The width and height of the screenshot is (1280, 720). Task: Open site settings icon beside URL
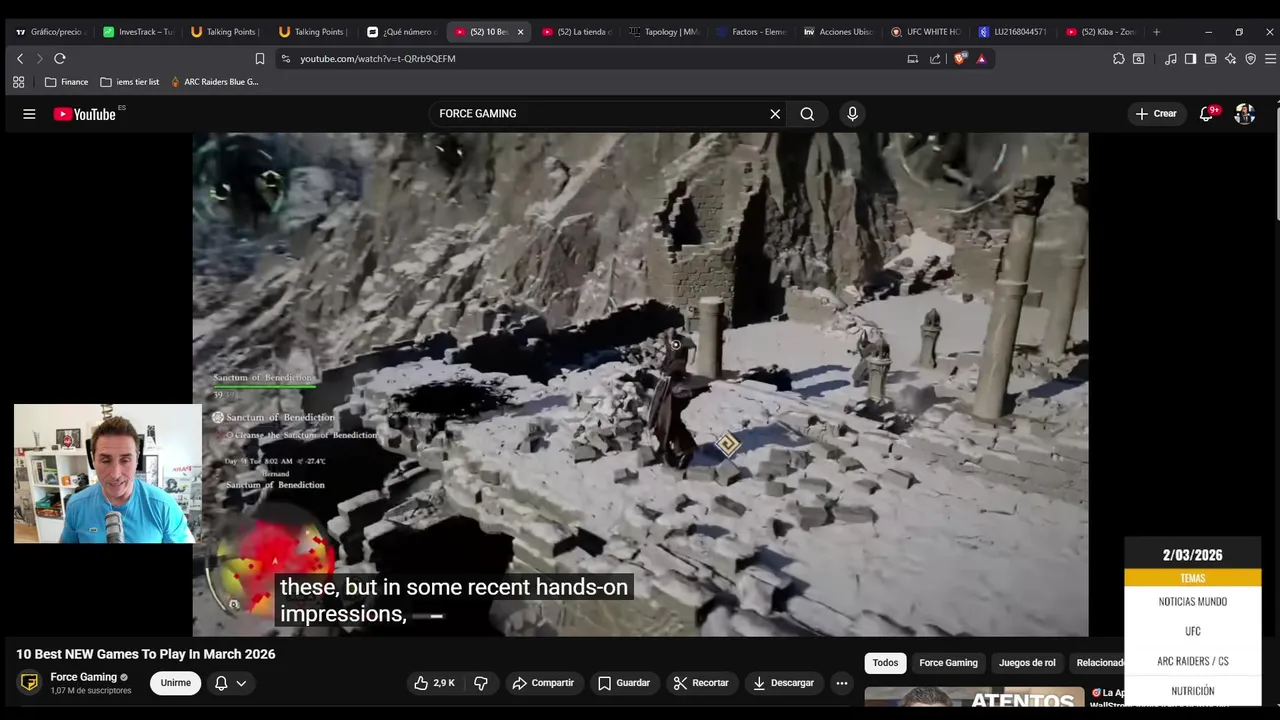point(286,59)
